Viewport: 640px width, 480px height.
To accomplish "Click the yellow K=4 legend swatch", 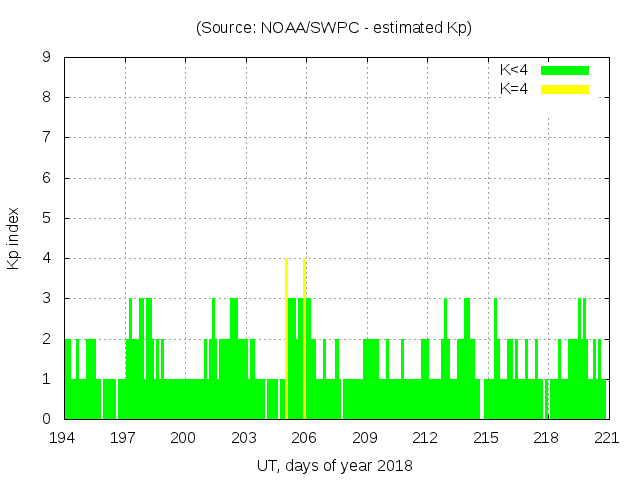I will [565, 89].
